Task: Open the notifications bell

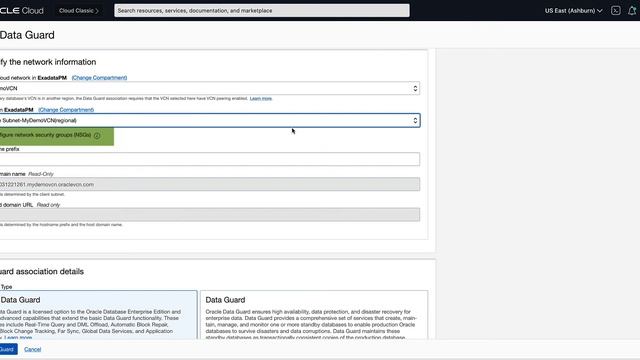Action: coord(632,11)
